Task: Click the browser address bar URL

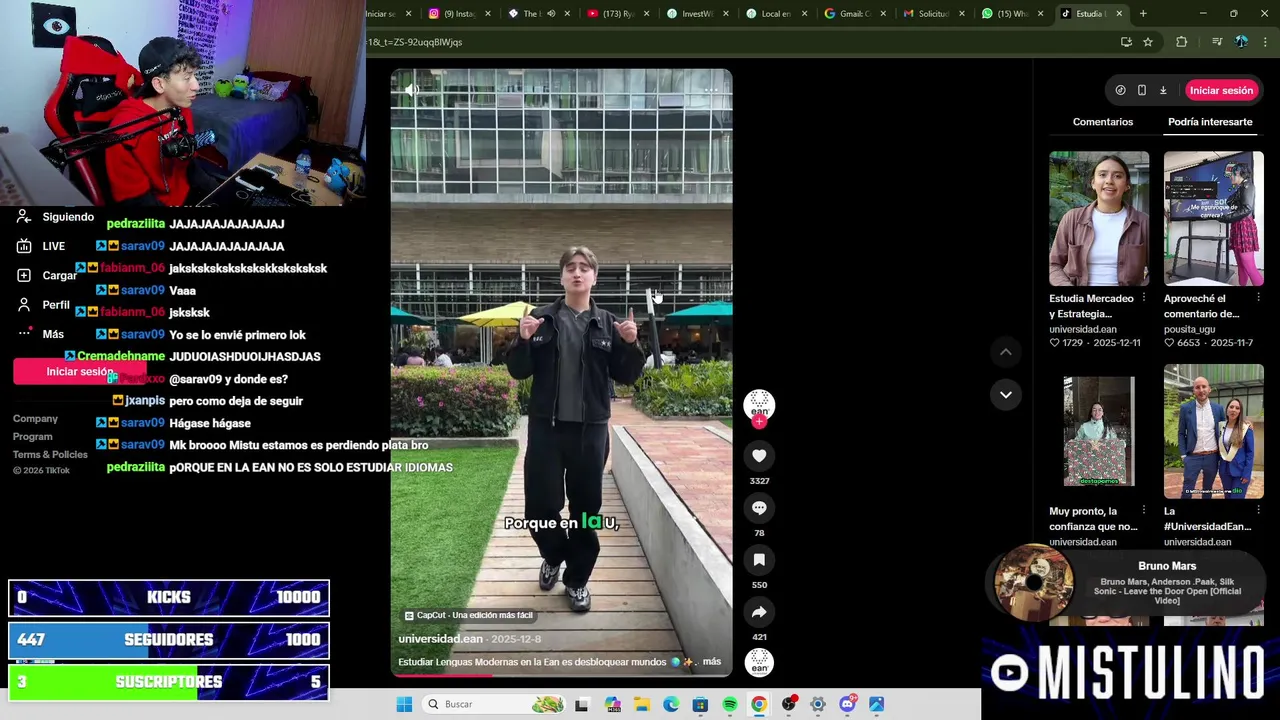Action: tap(740, 42)
